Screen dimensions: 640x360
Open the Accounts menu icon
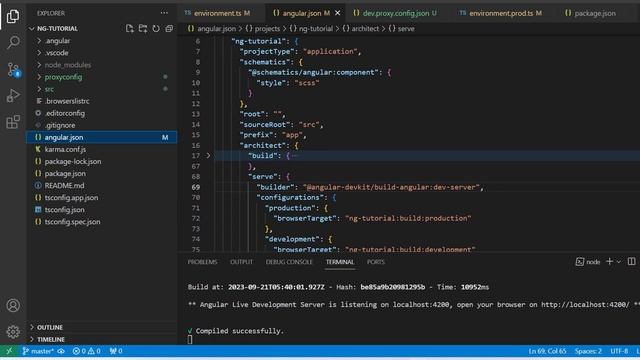tap(13, 305)
